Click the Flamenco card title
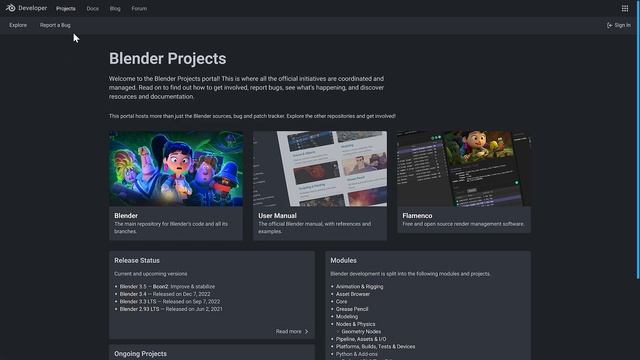The image size is (640, 360). tap(417, 216)
